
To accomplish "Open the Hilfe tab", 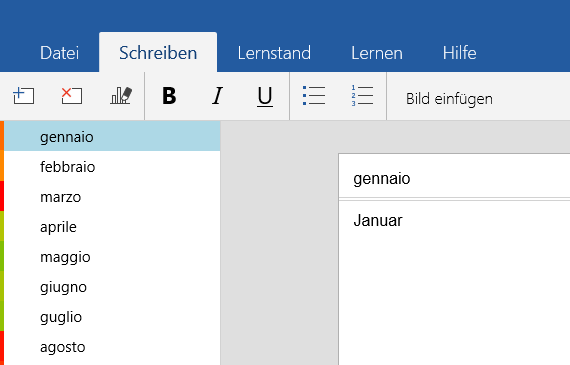I will click(x=459, y=53).
